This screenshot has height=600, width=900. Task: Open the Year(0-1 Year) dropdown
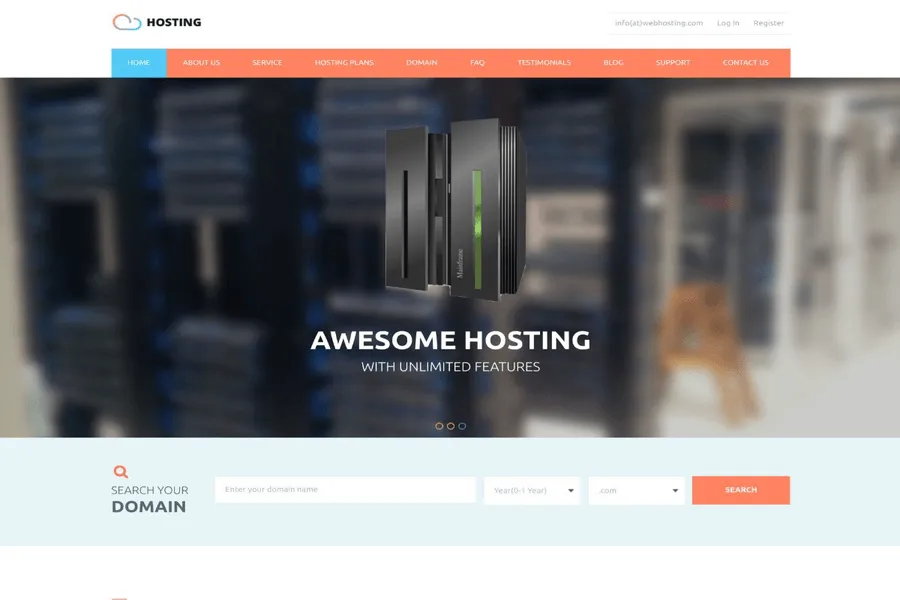click(x=531, y=490)
